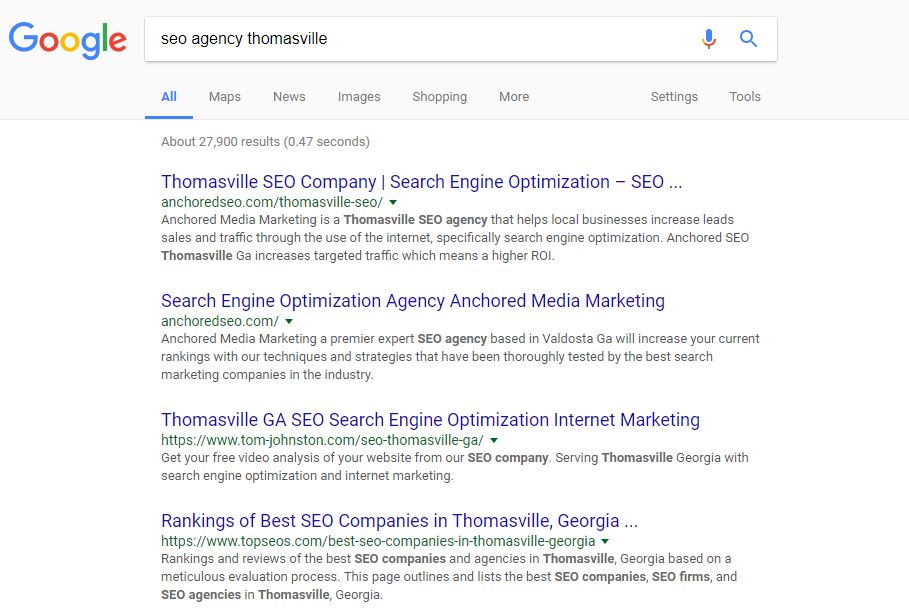
Task: Switch to the Maps tab
Action: click(225, 97)
